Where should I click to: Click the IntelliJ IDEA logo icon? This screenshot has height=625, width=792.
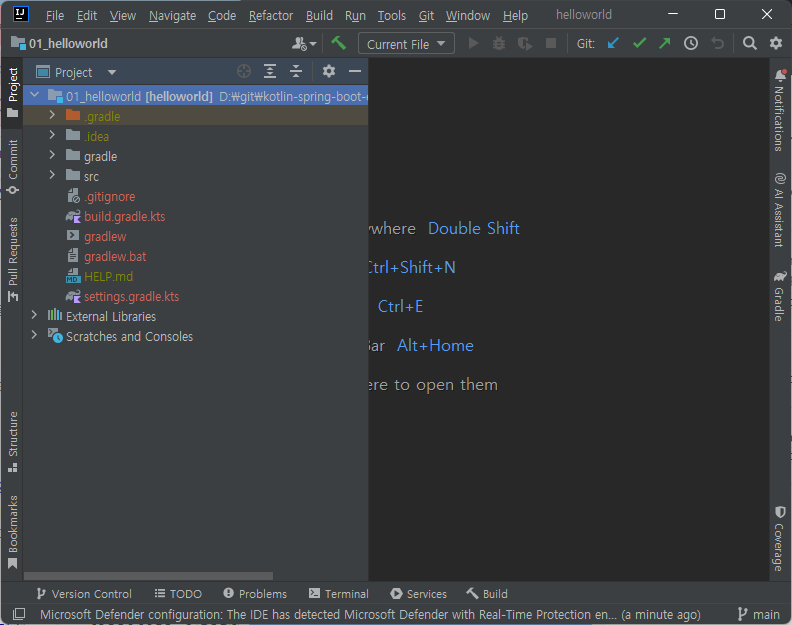click(x=21, y=14)
